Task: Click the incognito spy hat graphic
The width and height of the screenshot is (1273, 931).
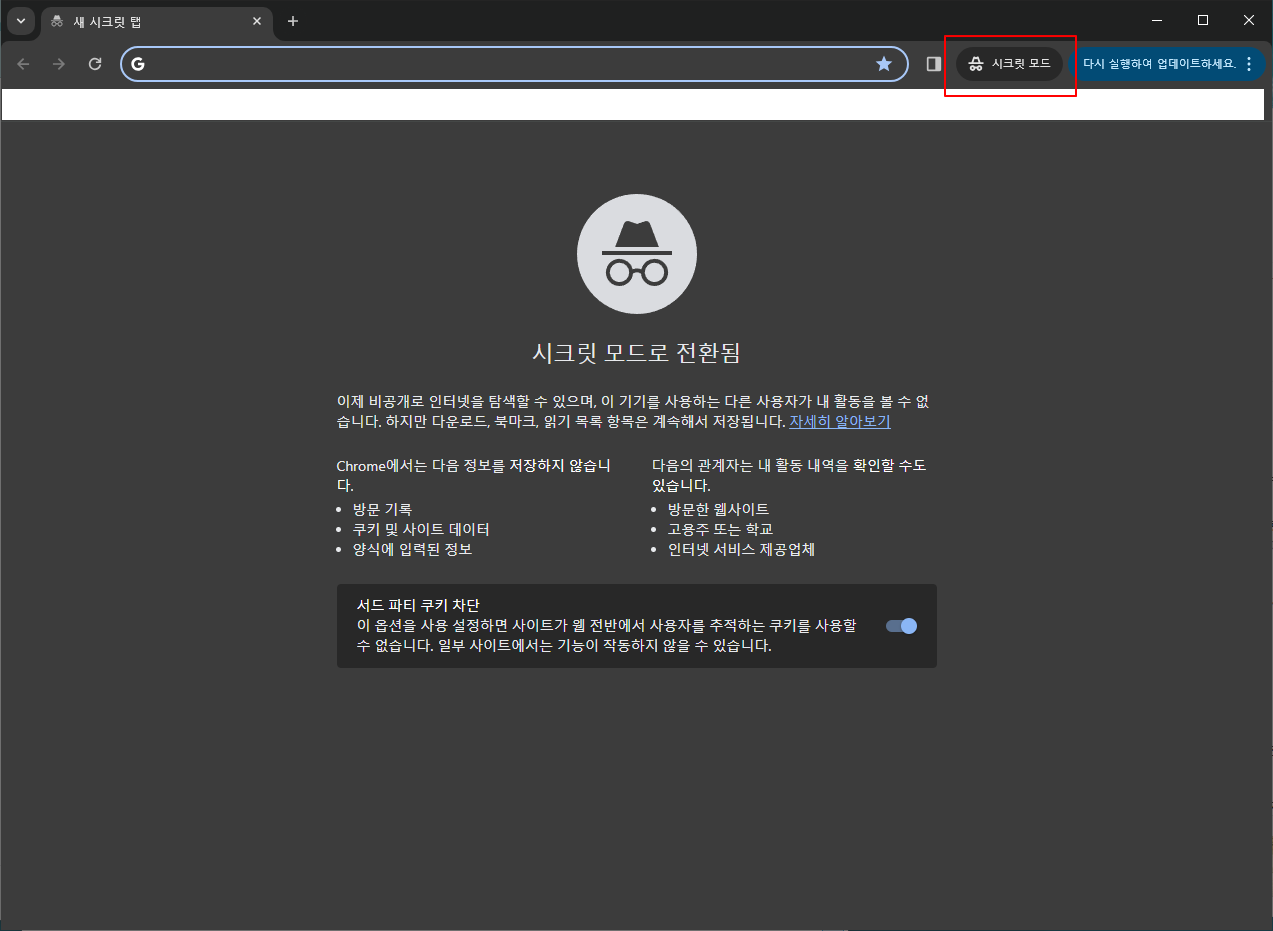Action: point(637,254)
